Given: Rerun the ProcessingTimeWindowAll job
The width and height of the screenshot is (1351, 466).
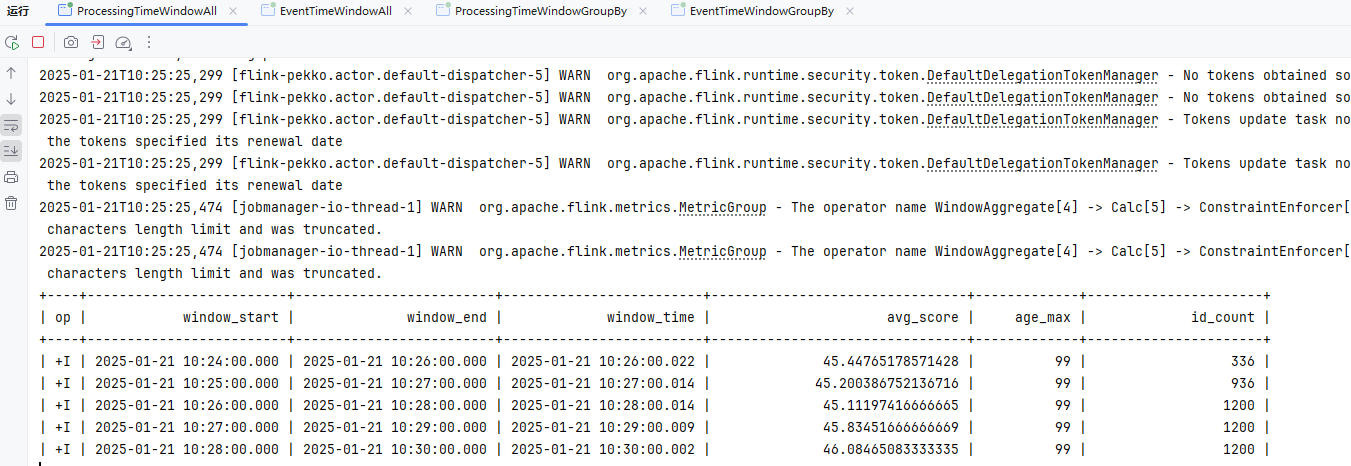Looking at the screenshot, I should click(12, 42).
